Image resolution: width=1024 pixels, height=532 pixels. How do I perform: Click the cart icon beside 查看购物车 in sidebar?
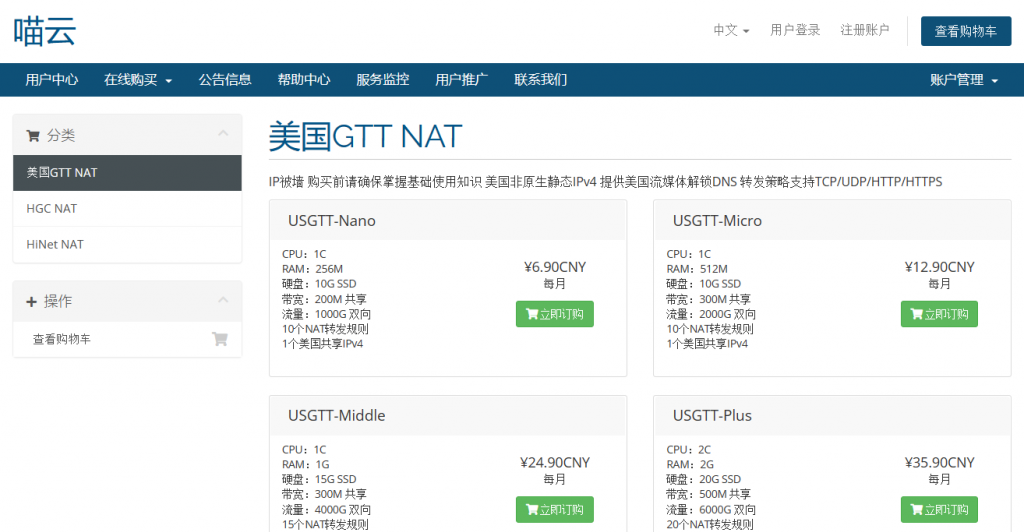pyautogui.click(x=220, y=339)
